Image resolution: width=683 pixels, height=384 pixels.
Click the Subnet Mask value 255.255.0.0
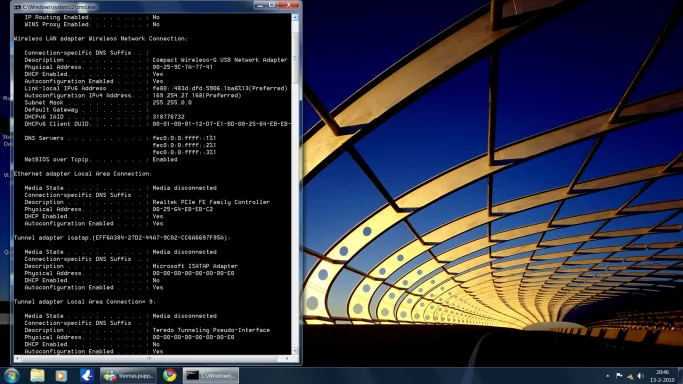click(x=172, y=103)
